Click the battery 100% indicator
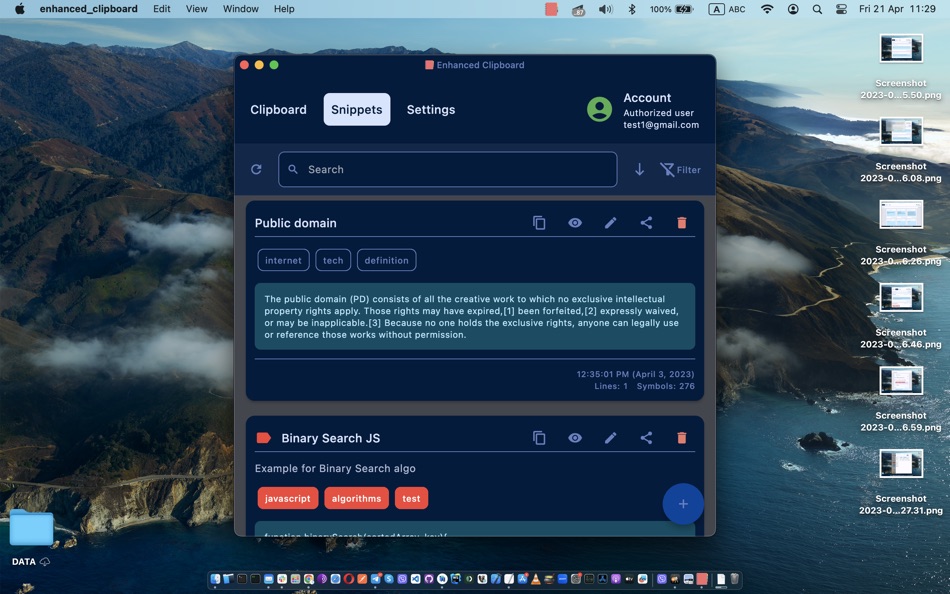The image size is (950, 594). click(x=671, y=9)
